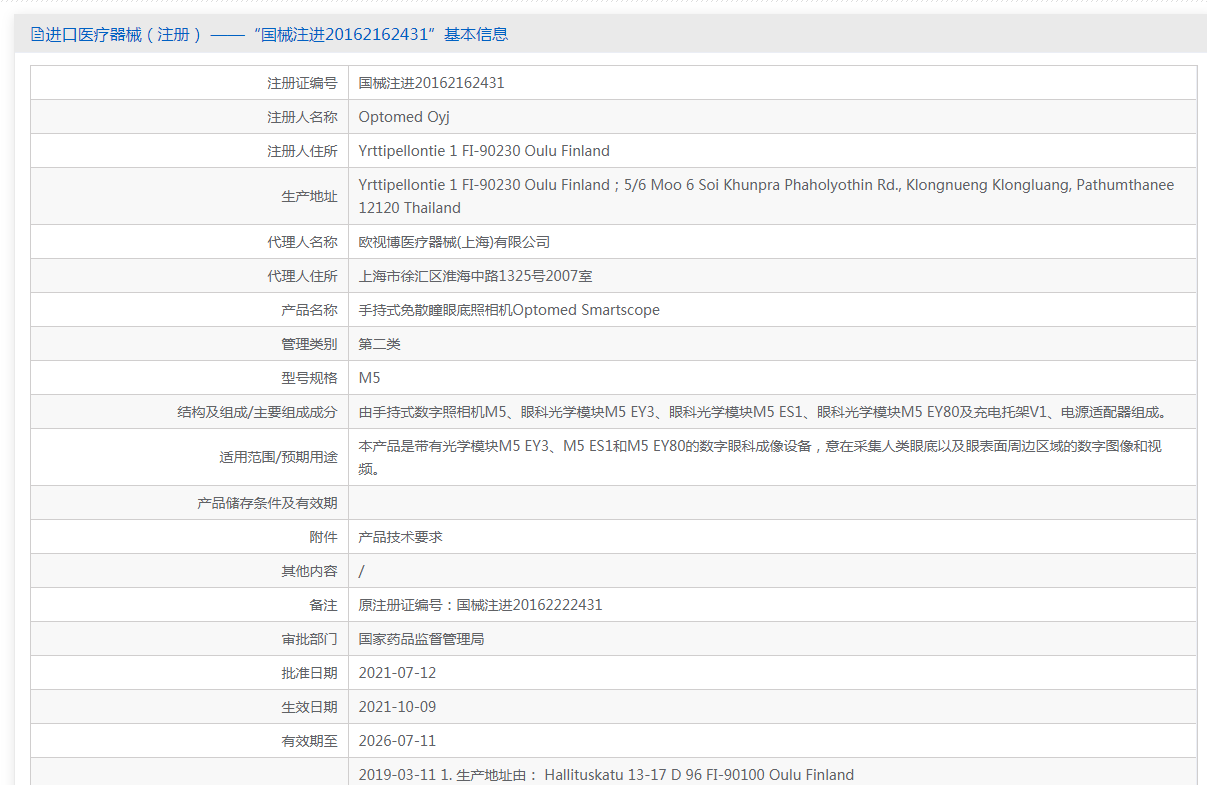Viewport: 1207px width, 785px height.
Task: Click the 产品名称 label
Action: (x=309, y=310)
